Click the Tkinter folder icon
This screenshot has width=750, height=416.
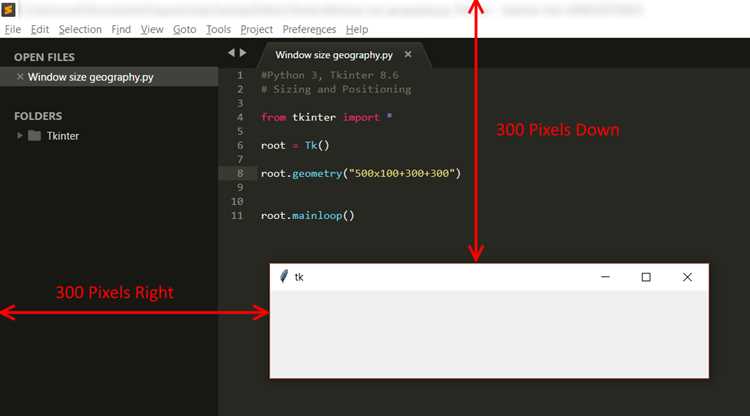[34, 136]
